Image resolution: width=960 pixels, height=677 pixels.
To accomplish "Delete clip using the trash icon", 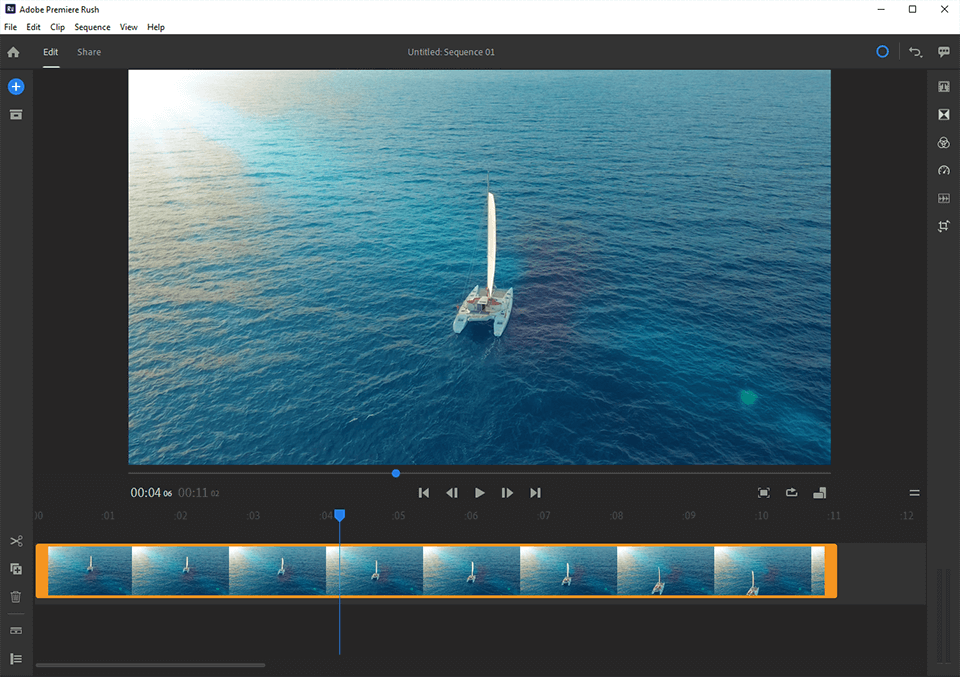I will pos(16,597).
